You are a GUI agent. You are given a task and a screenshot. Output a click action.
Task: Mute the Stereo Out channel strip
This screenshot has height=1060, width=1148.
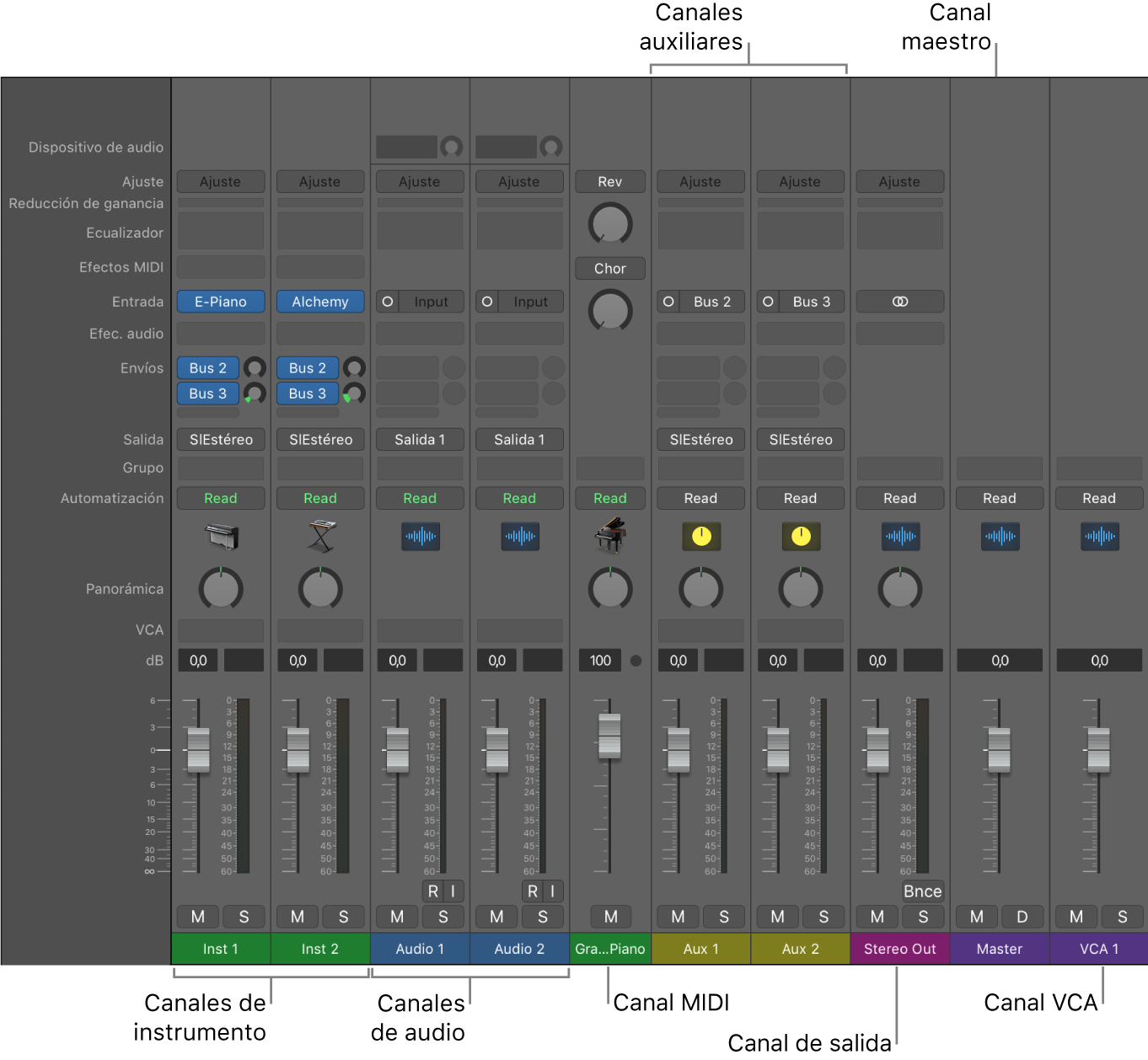pos(877,917)
